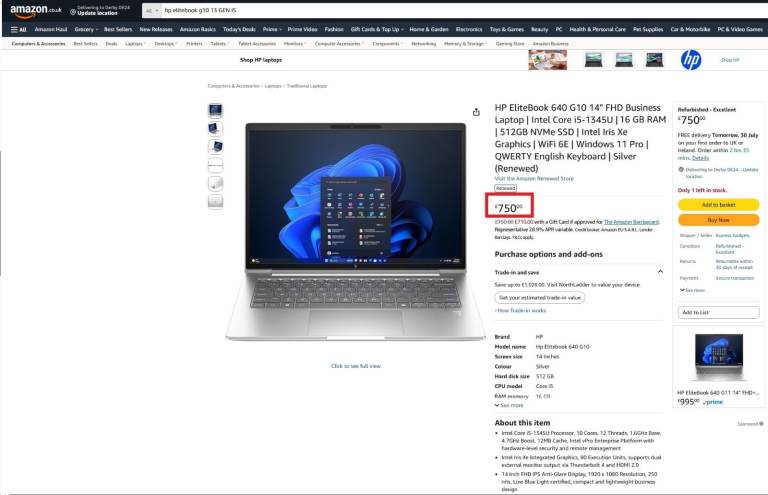Open Today's Deals
The height and width of the screenshot is (495, 768).
(x=239, y=29)
